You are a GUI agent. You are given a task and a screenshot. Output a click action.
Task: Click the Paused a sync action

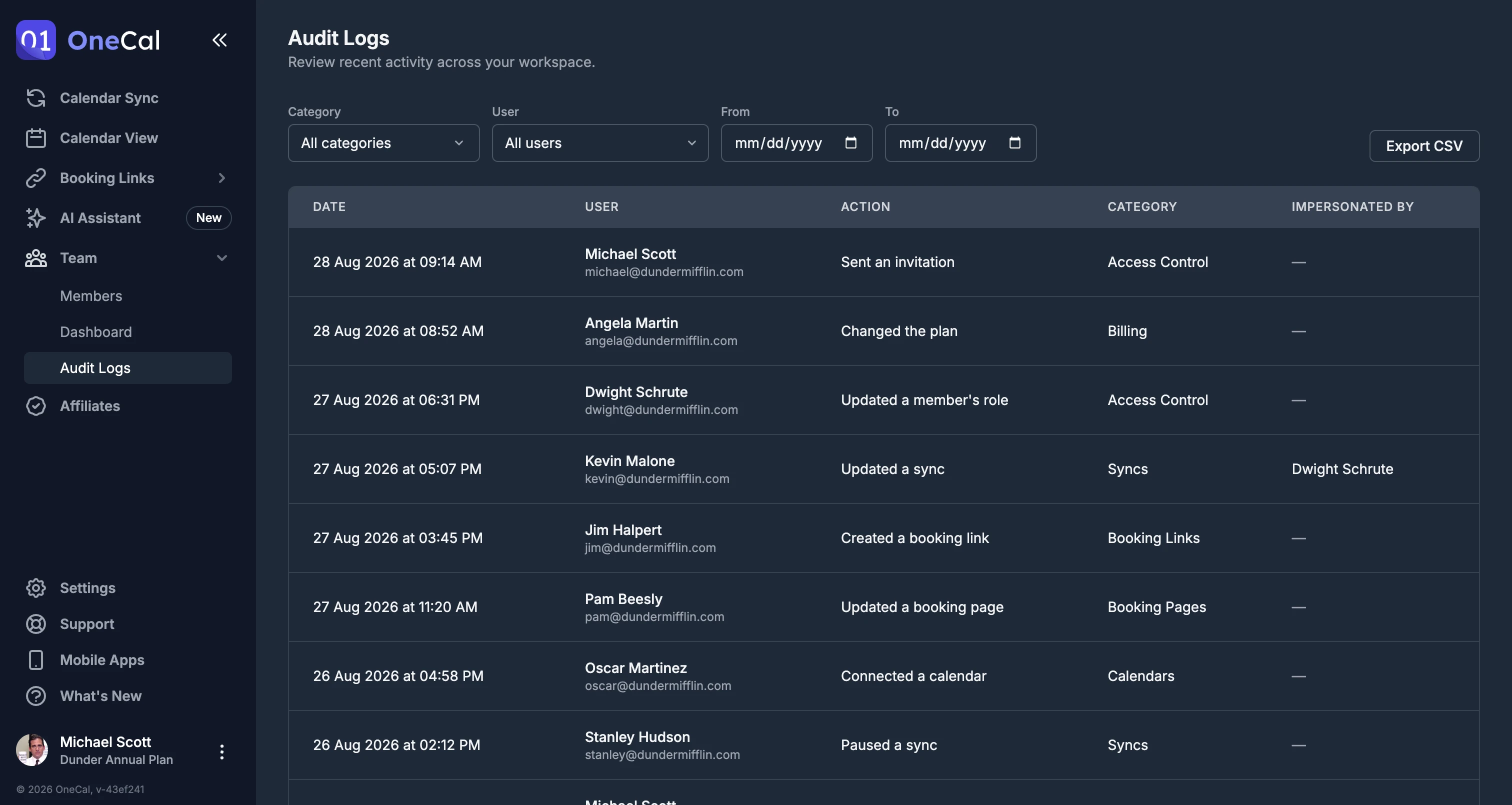point(888,745)
